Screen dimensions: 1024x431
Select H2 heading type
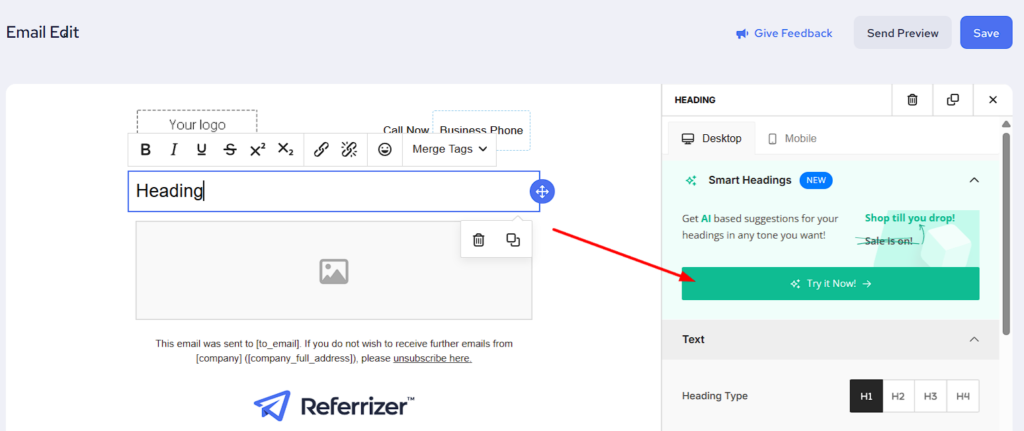898,396
